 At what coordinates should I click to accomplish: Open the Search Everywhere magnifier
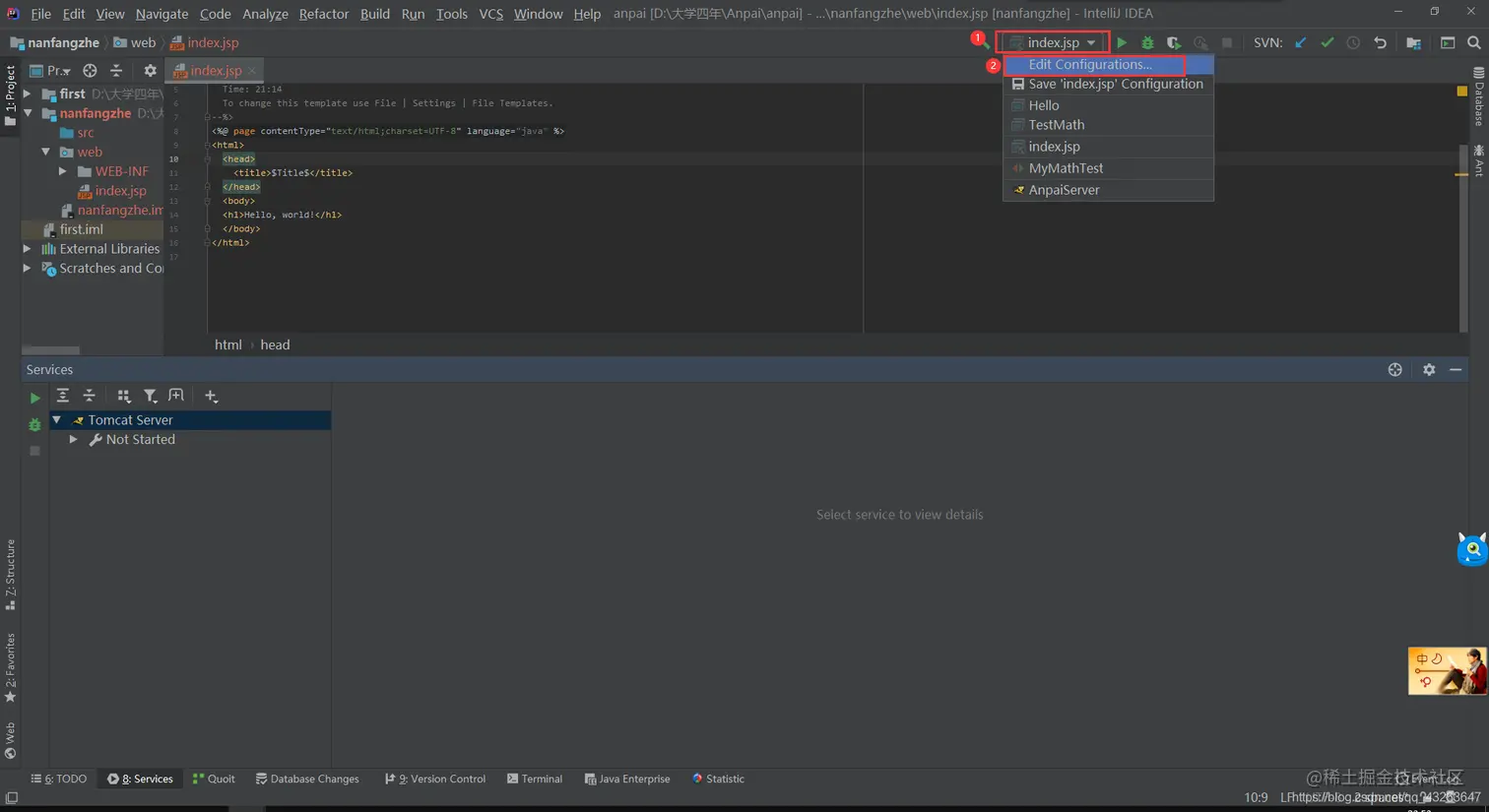[1474, 42]
